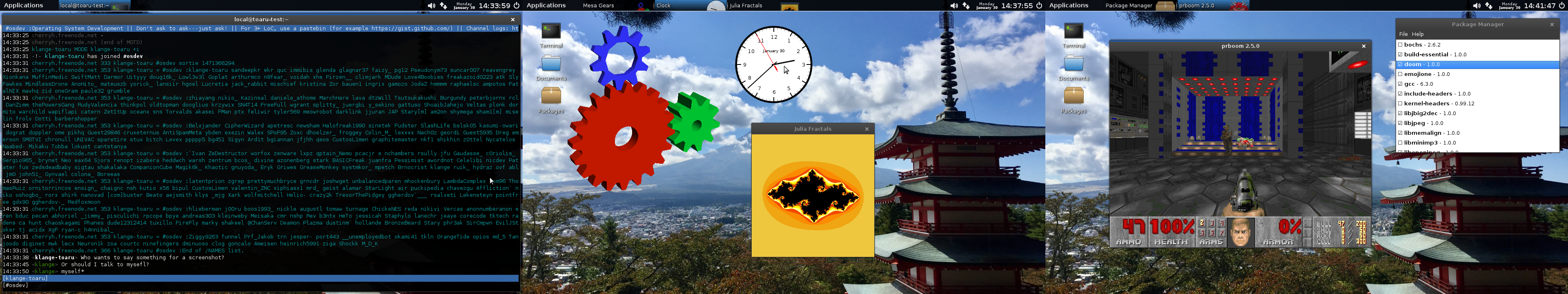
Task: Open the File menu in Package Manager
Action: click(1403, 34)
